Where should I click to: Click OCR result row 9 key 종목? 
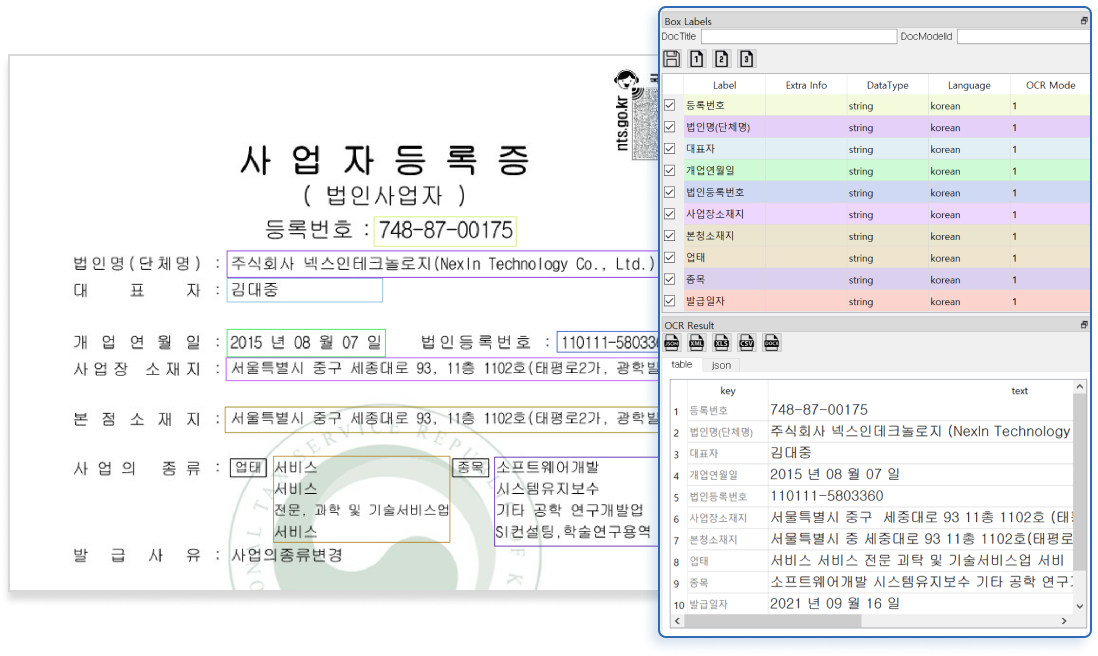pyautogui.click(x=699, y=582)
